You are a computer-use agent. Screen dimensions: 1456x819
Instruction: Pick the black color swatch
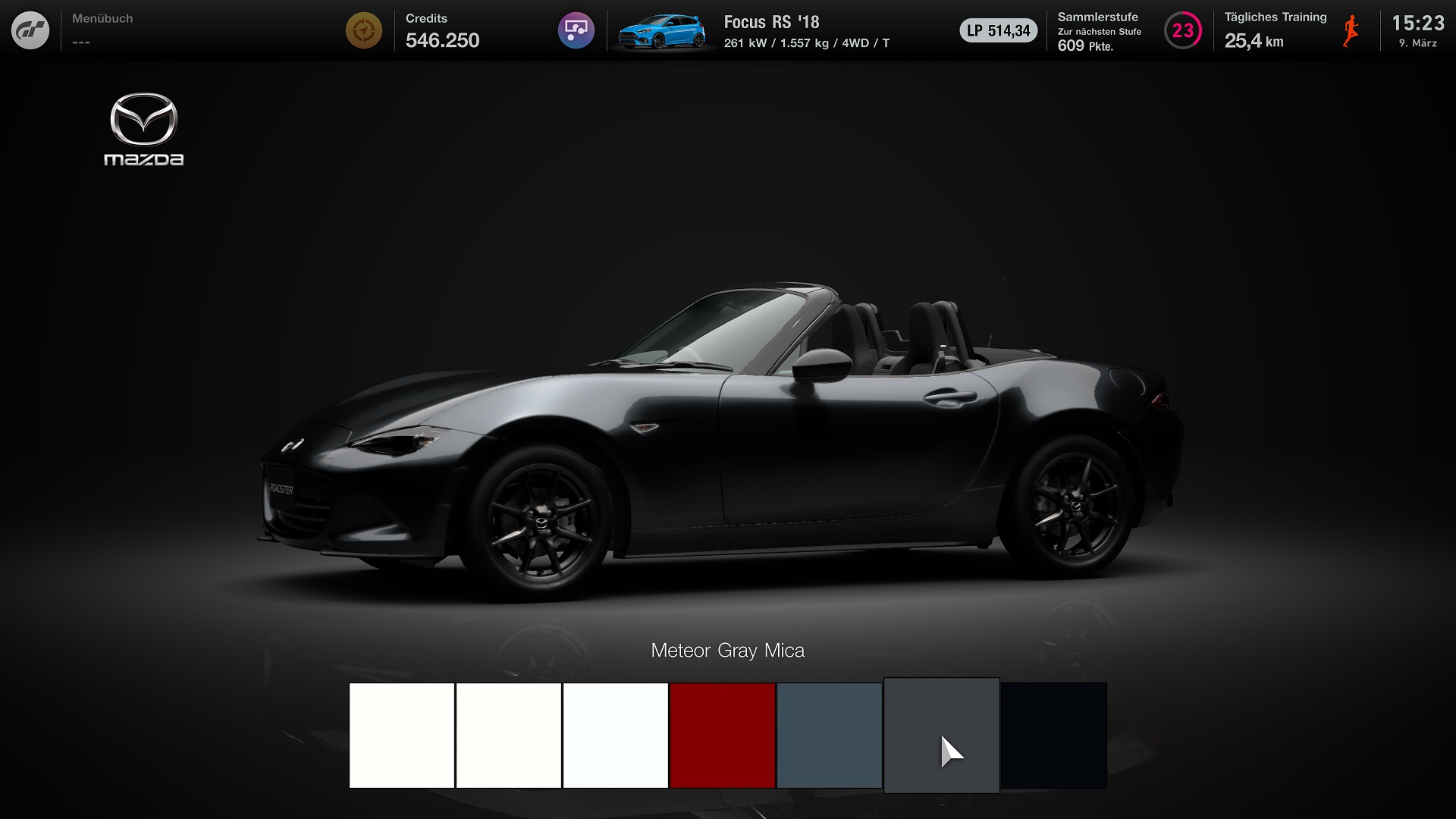[1053, 735]
